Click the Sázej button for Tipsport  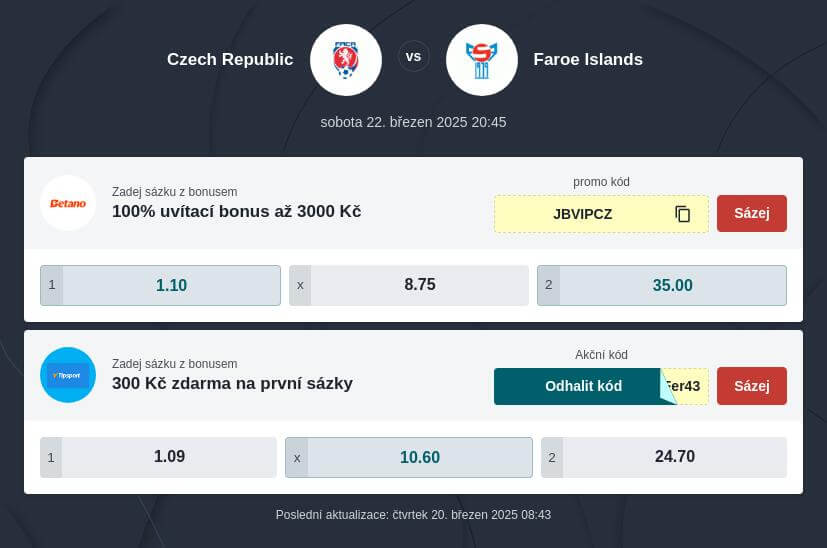click(x=752, y=386)
